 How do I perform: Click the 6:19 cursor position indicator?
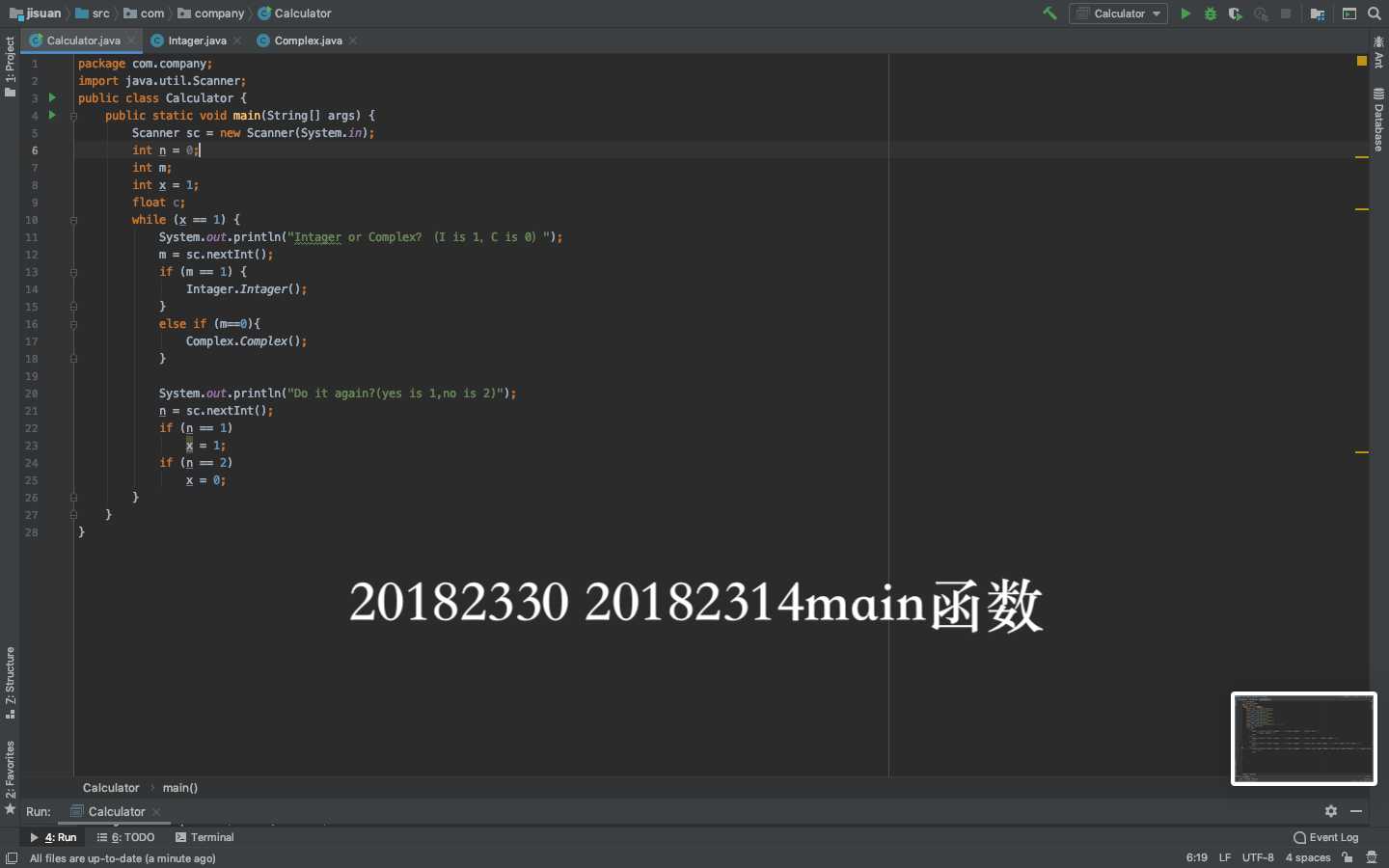pyautogui.click(x=1197, y=857)
